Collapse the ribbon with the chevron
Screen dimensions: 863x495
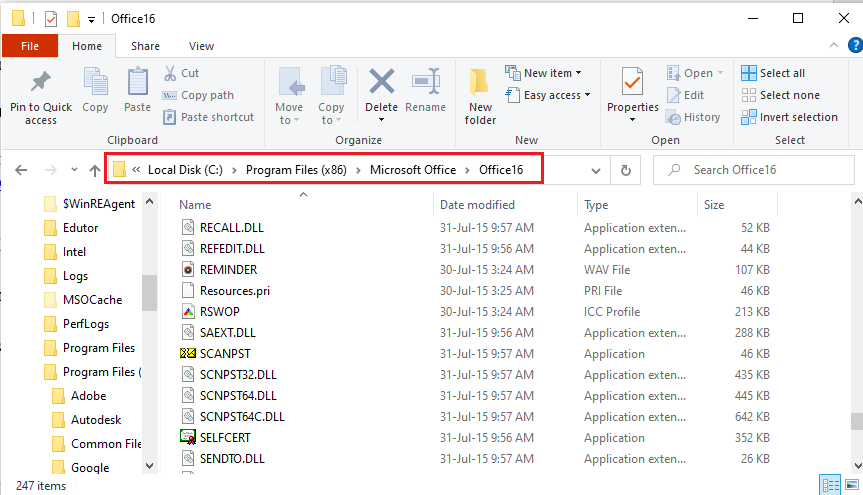coord(834,45)
